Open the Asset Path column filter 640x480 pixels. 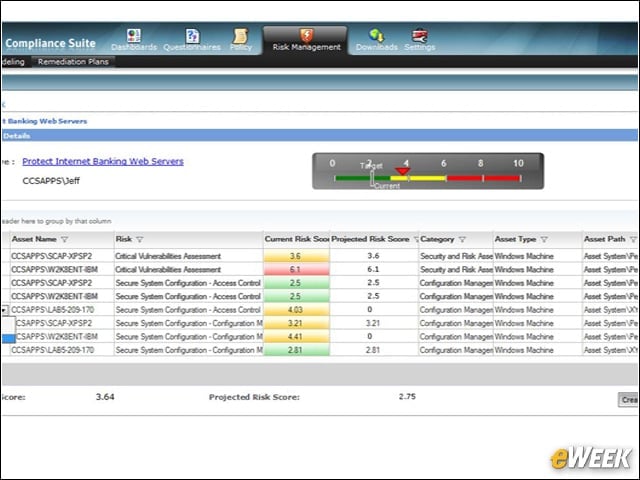pos(633,240)
